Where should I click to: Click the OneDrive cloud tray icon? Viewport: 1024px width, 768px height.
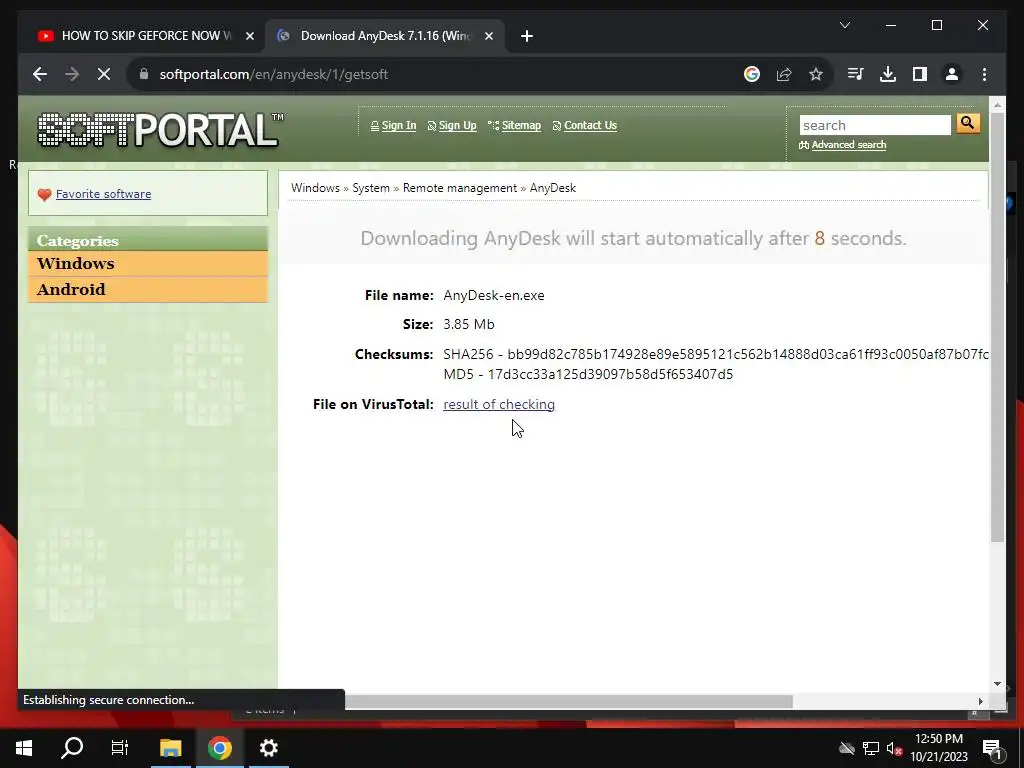click(x=847, y=748)
